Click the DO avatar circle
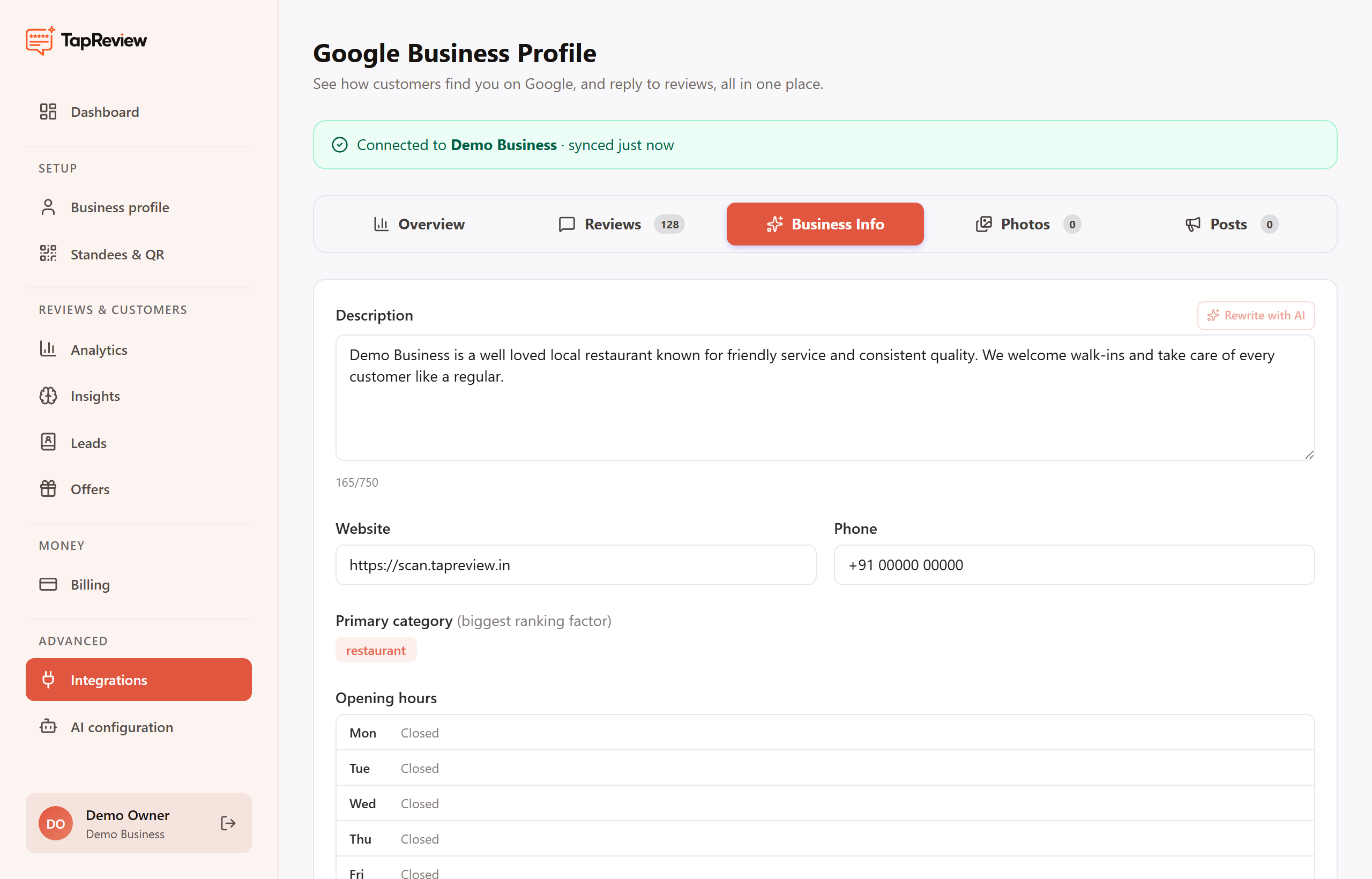 [x=55, y=823]
